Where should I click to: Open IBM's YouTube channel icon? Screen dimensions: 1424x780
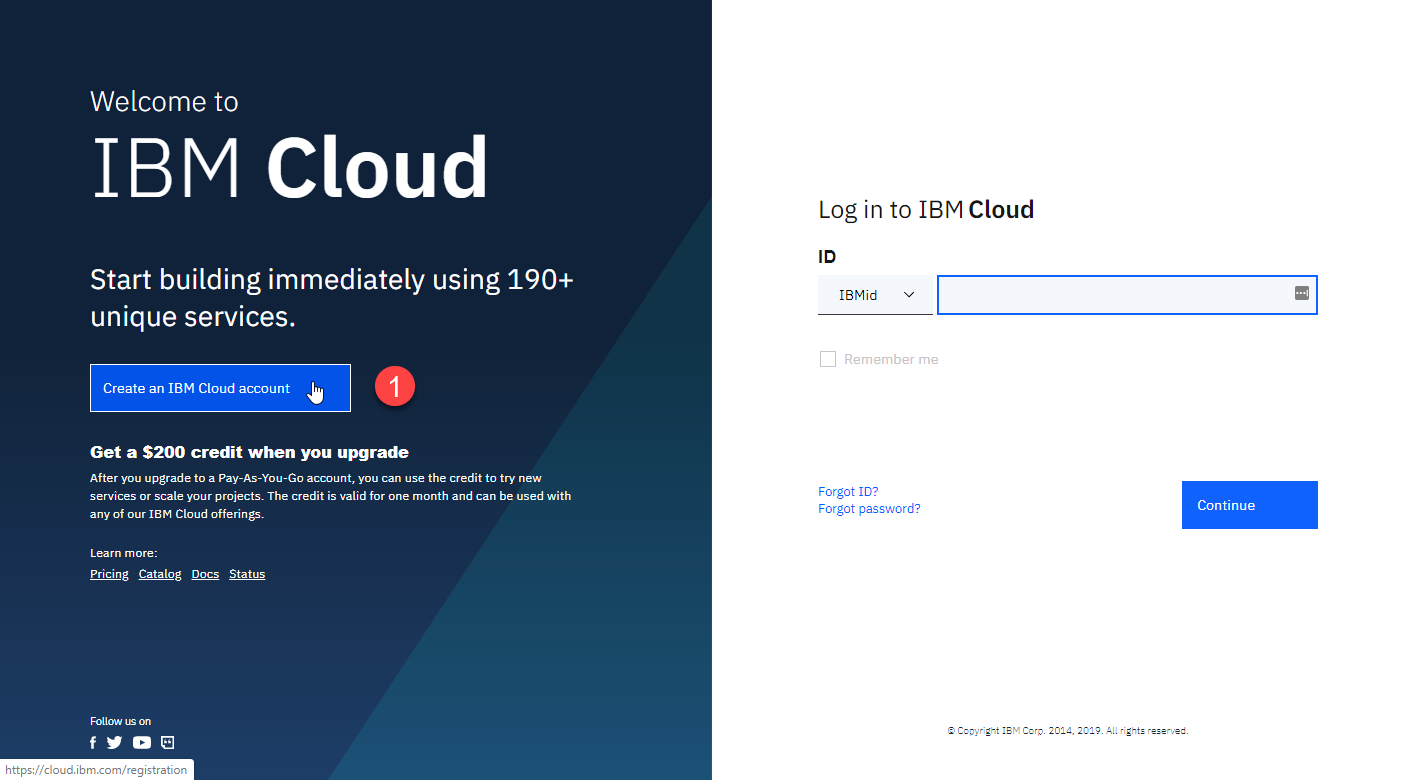pyautogui.click(x=142, y=742)
